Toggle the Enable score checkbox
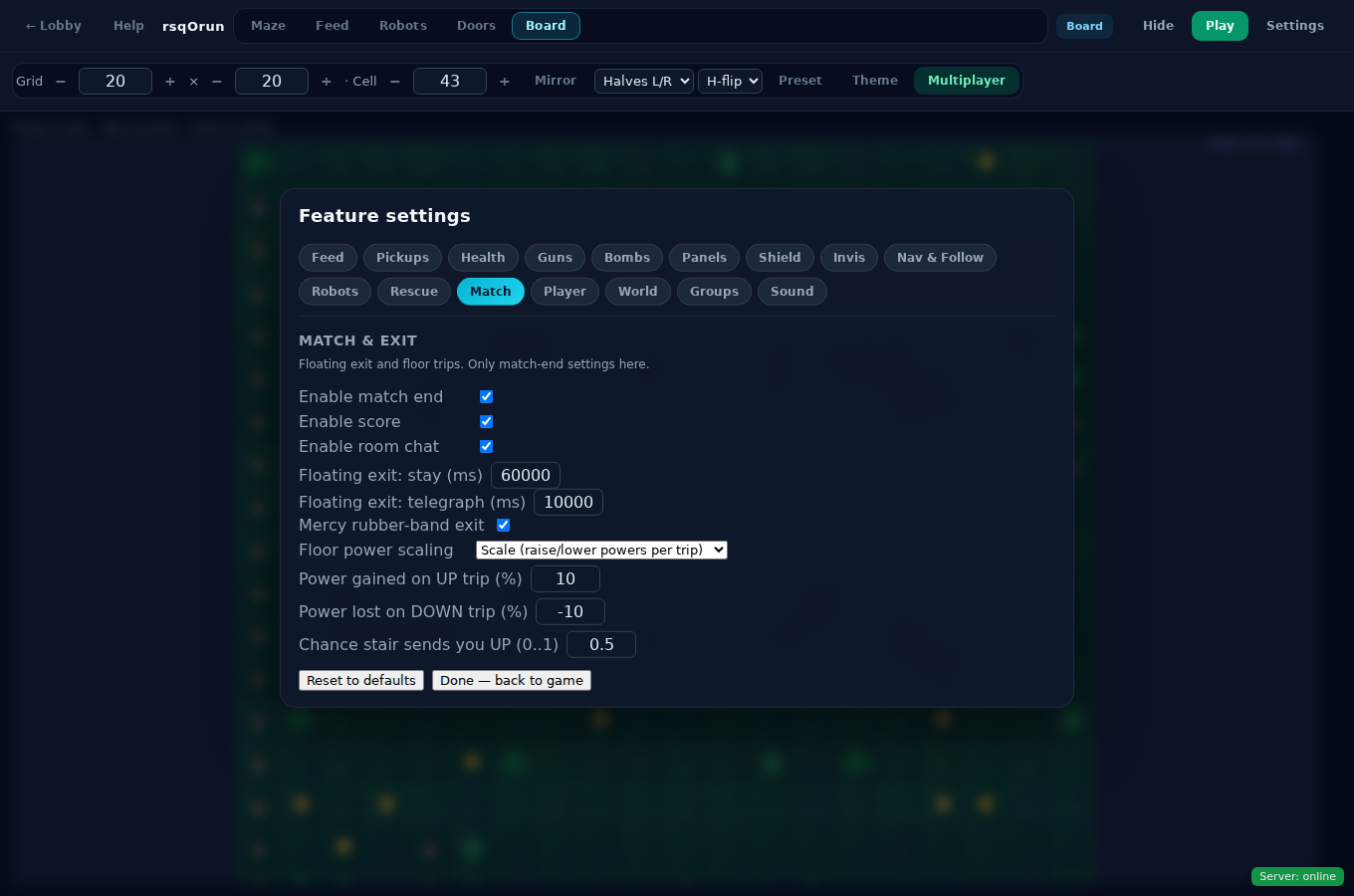Image resolution: width=1354 pixels, height=896 pixels. [487, 421]
